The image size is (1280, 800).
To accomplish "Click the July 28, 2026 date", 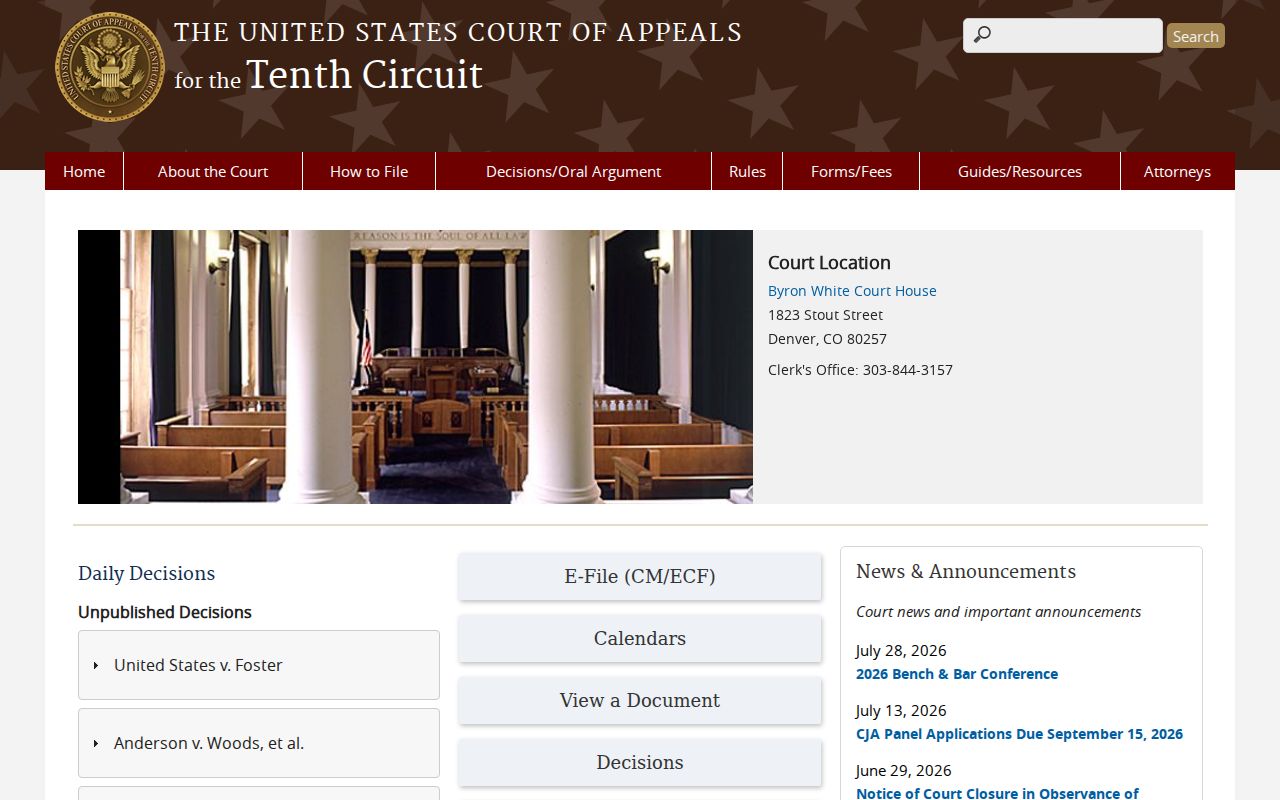I will (x=901, y=650).
